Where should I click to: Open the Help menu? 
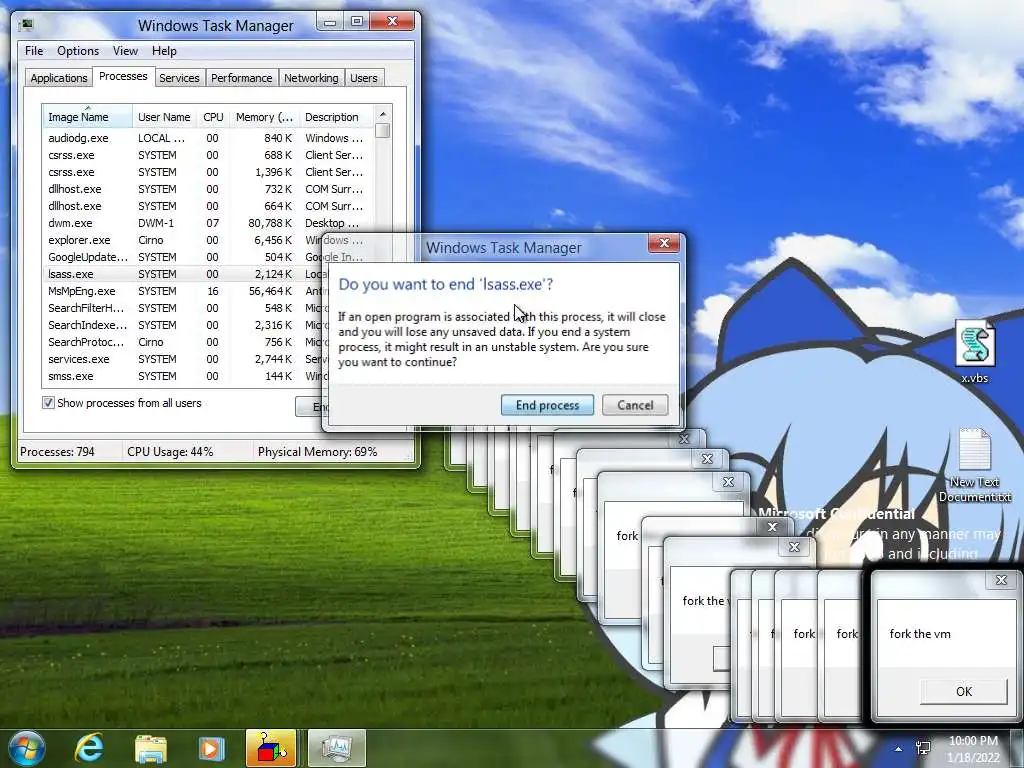point(164,51)
